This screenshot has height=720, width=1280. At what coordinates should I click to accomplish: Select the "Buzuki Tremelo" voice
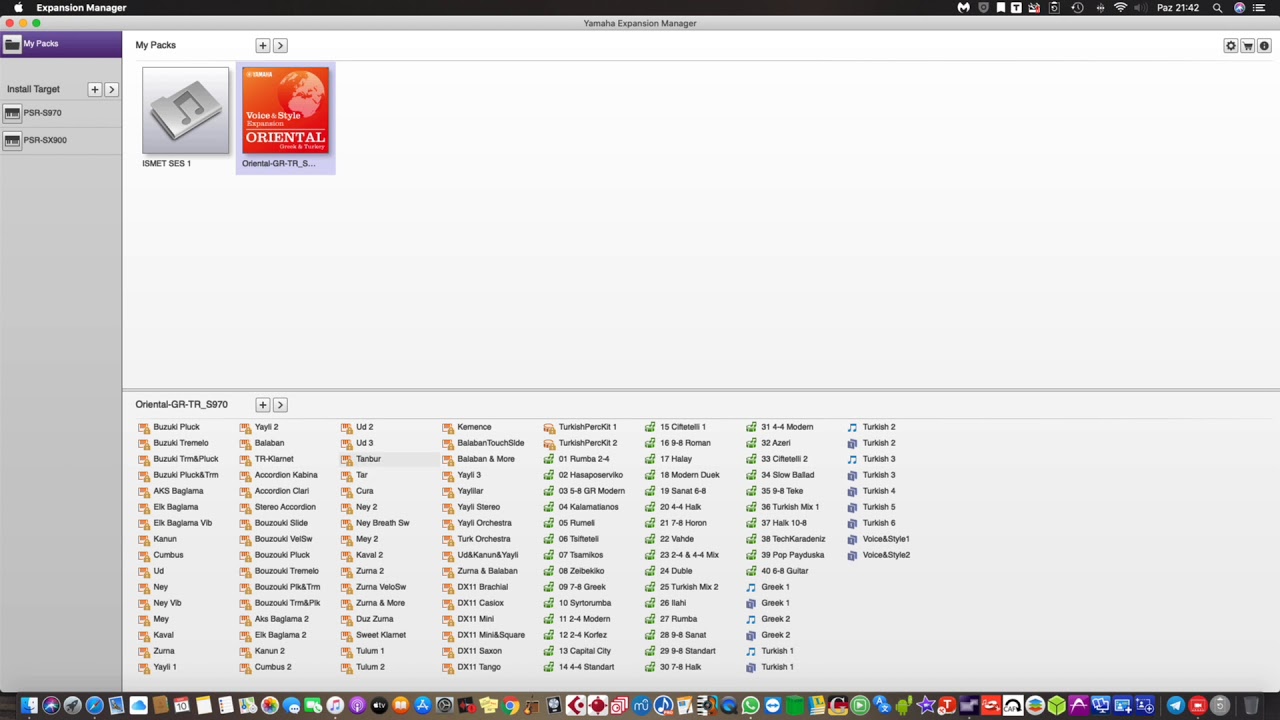tap(181, 443)
